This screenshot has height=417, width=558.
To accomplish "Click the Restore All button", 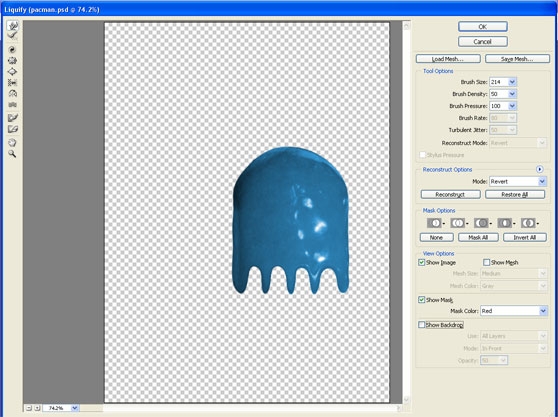I will click(515, 195).
